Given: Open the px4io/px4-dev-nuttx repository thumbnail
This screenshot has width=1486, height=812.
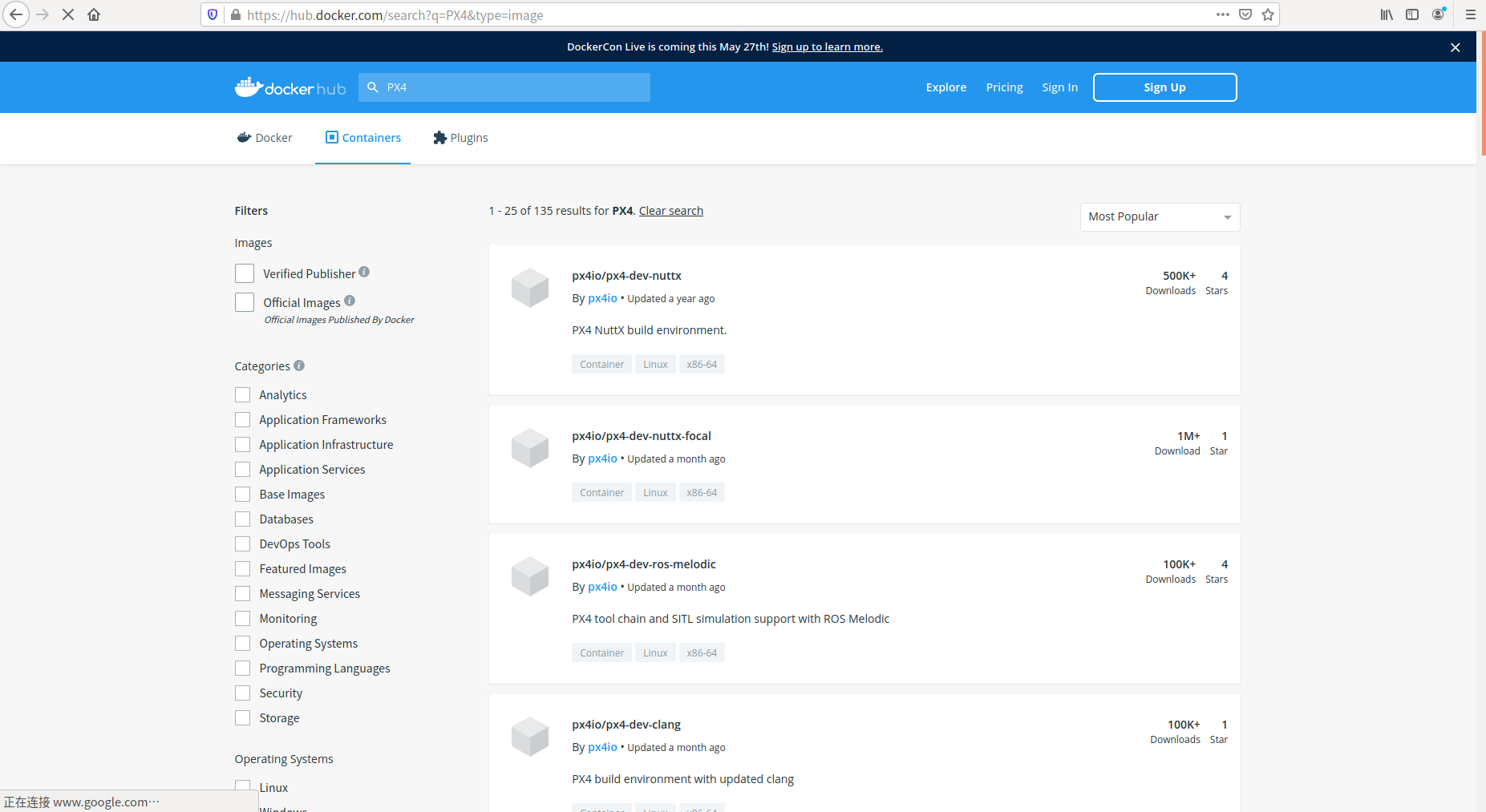Looking at the screenshot, I should pyautogui.click(x=530, y=288).
